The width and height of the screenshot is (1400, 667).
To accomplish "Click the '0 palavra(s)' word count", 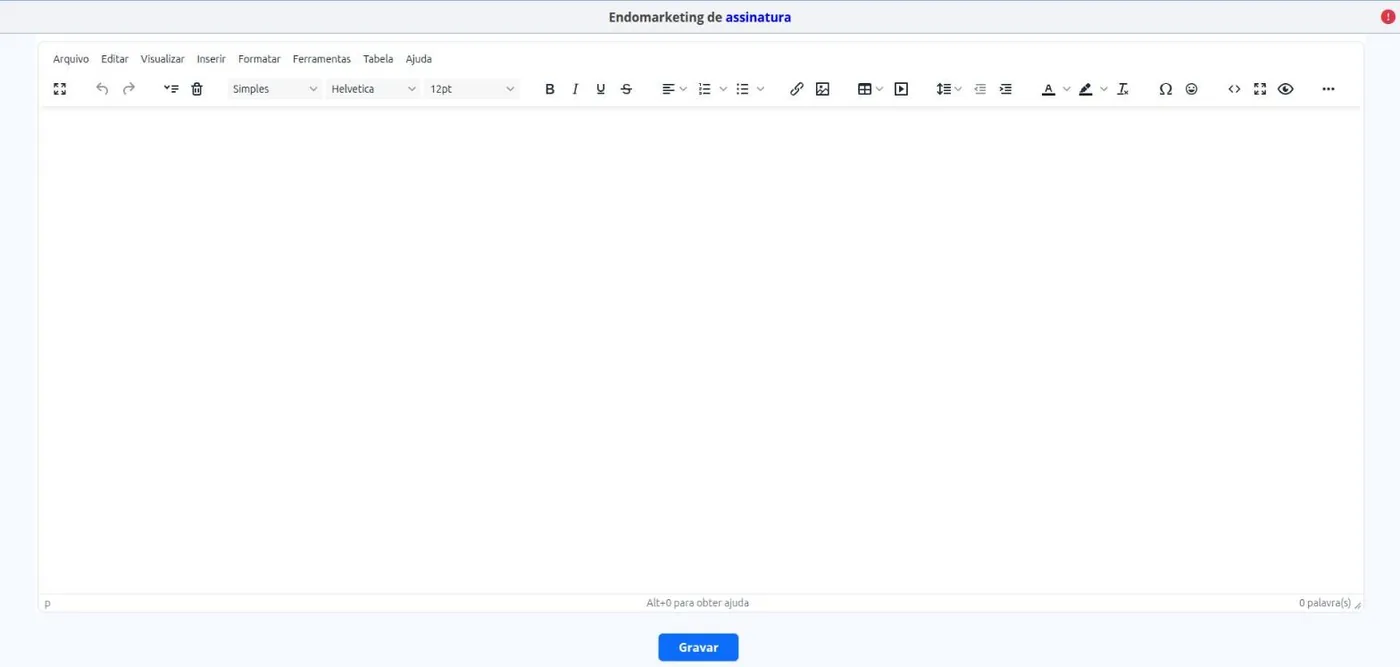I will (1325, 603).
